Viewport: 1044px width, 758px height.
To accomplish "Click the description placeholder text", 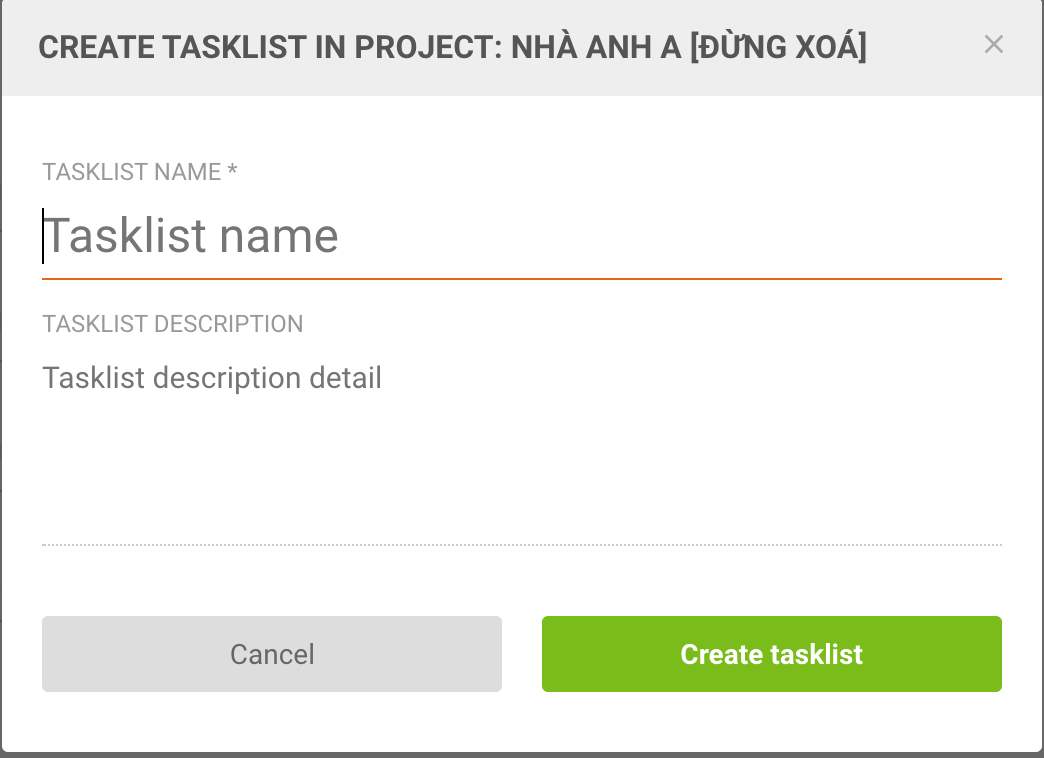I will tap(211, 378).
